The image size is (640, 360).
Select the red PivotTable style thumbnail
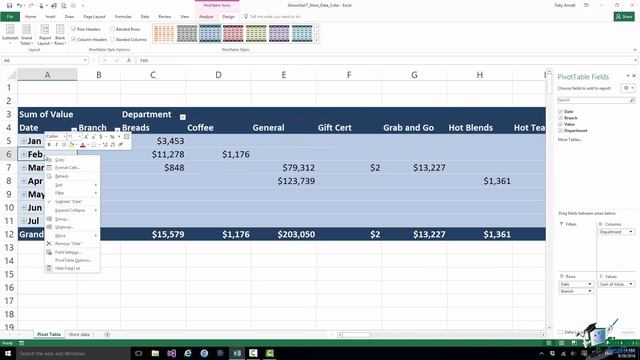click(x=233, y=33)
